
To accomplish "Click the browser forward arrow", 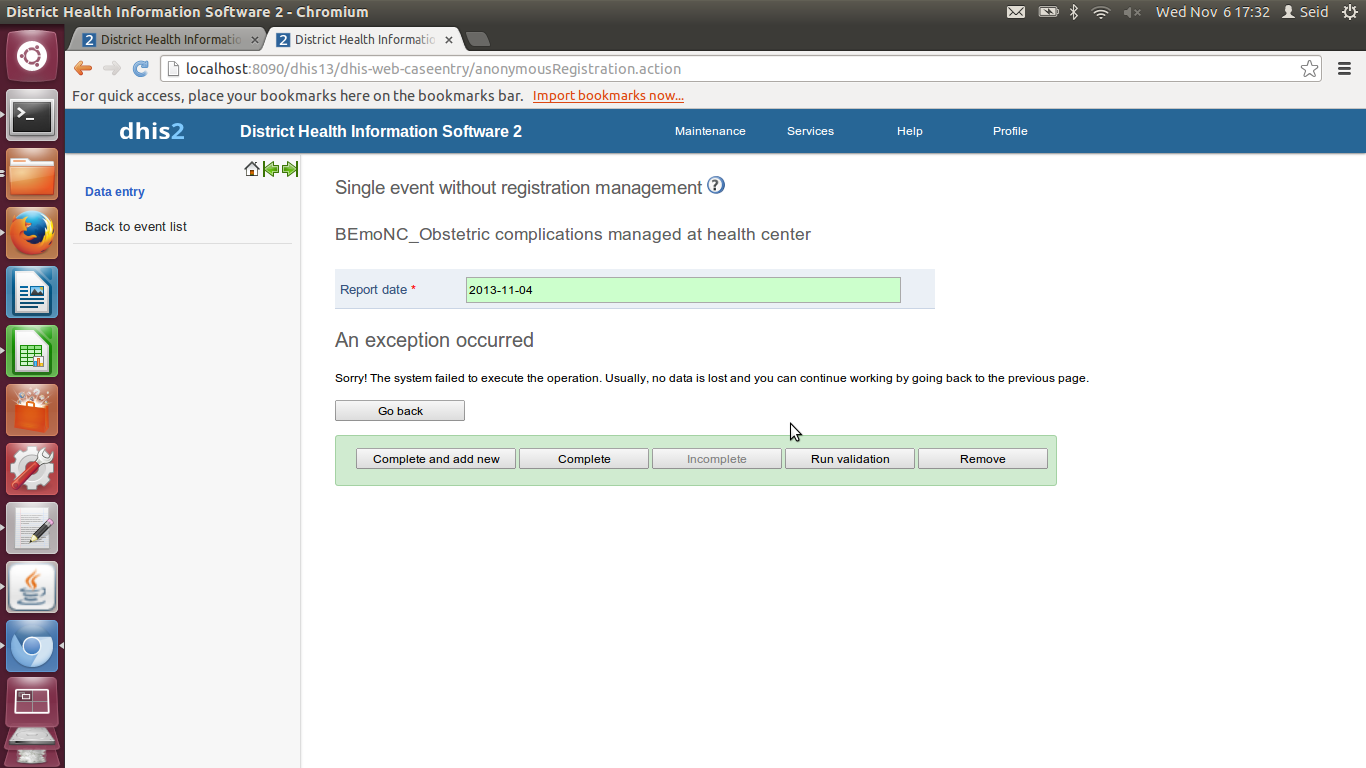I will click(112, 69).
